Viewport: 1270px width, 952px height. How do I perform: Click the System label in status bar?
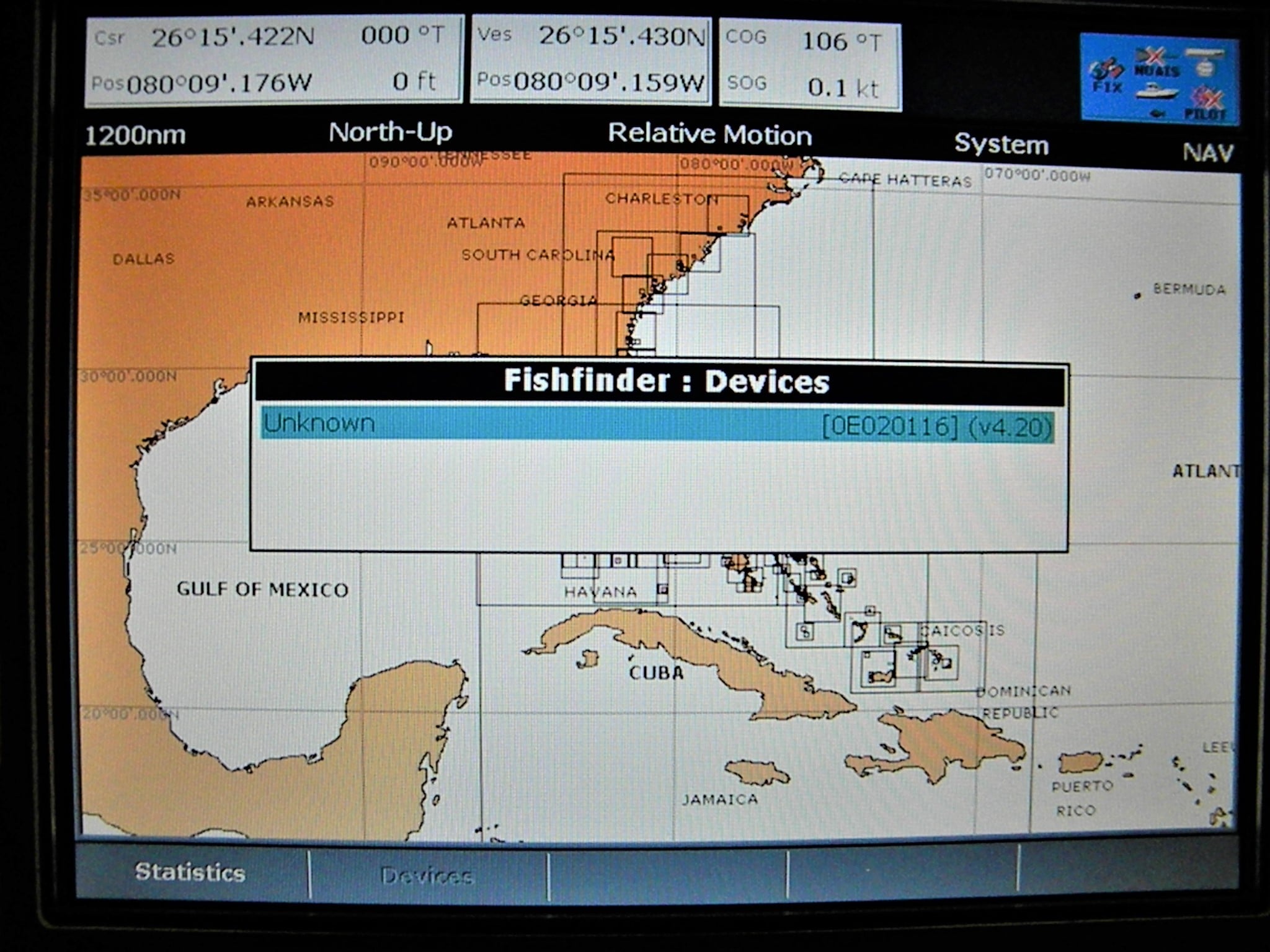[1001, 144]
